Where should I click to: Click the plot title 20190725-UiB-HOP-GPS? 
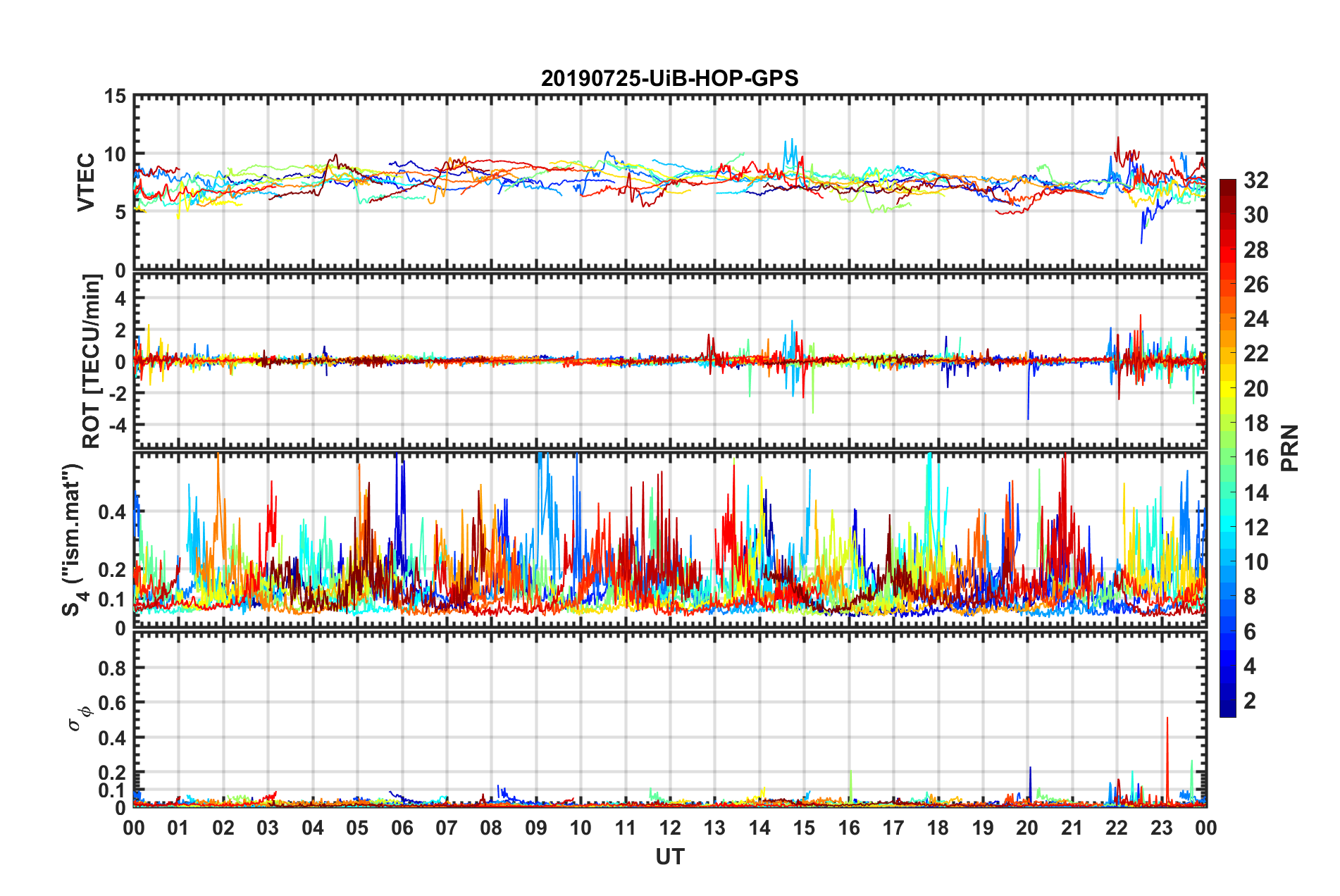[669, 78]
